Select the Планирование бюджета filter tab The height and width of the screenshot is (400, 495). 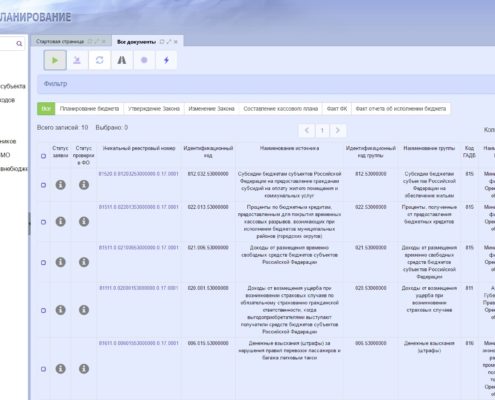click(89, 109)
